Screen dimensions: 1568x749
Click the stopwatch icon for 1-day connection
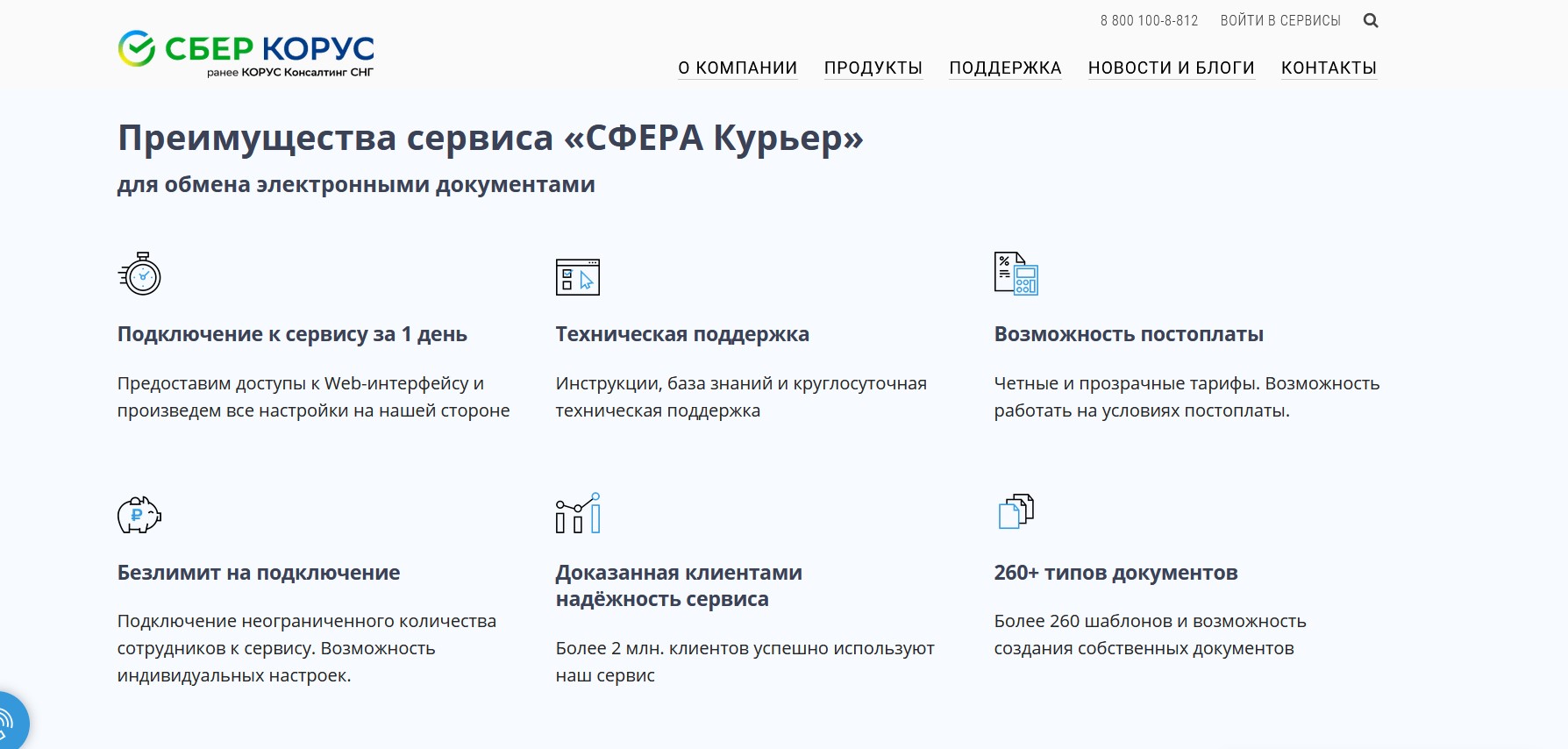point(139,274)
